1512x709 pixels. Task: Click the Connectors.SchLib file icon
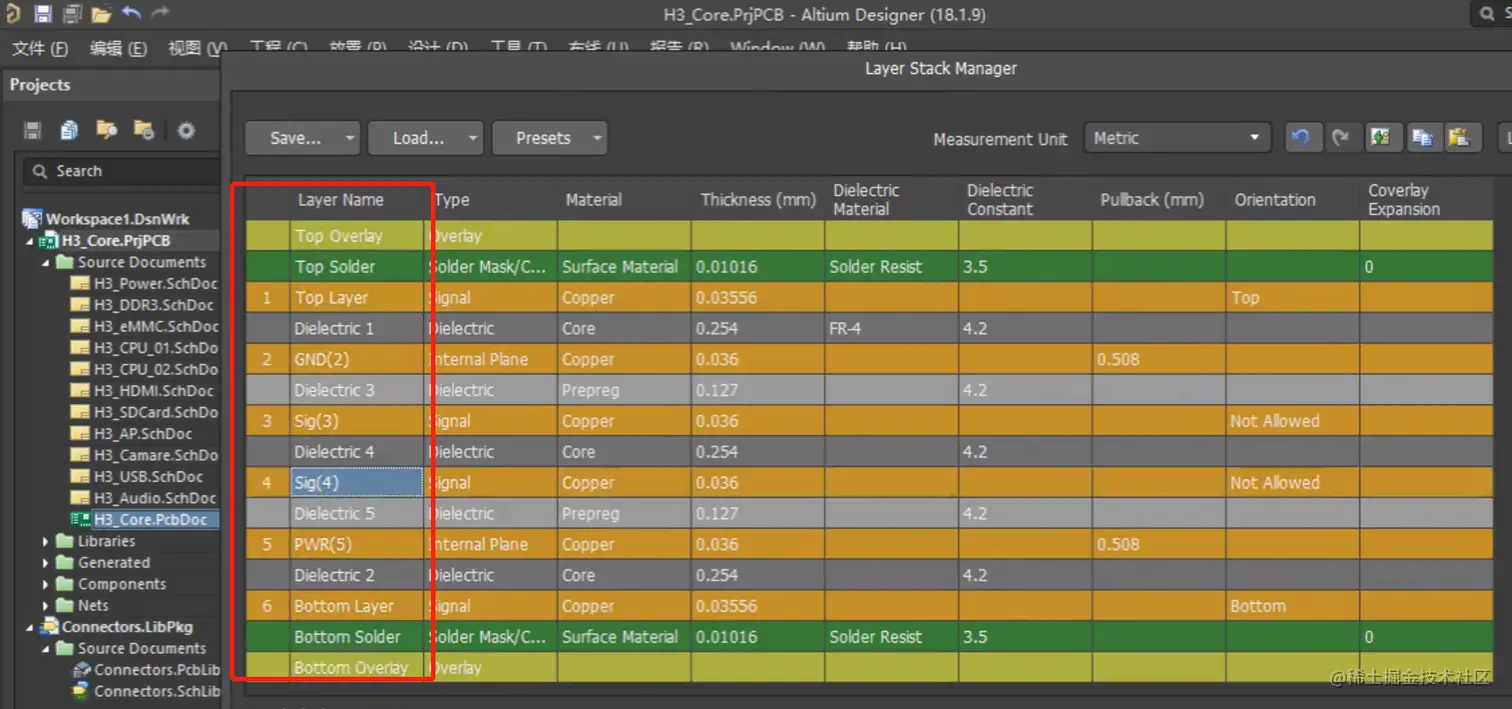(82, 691)
